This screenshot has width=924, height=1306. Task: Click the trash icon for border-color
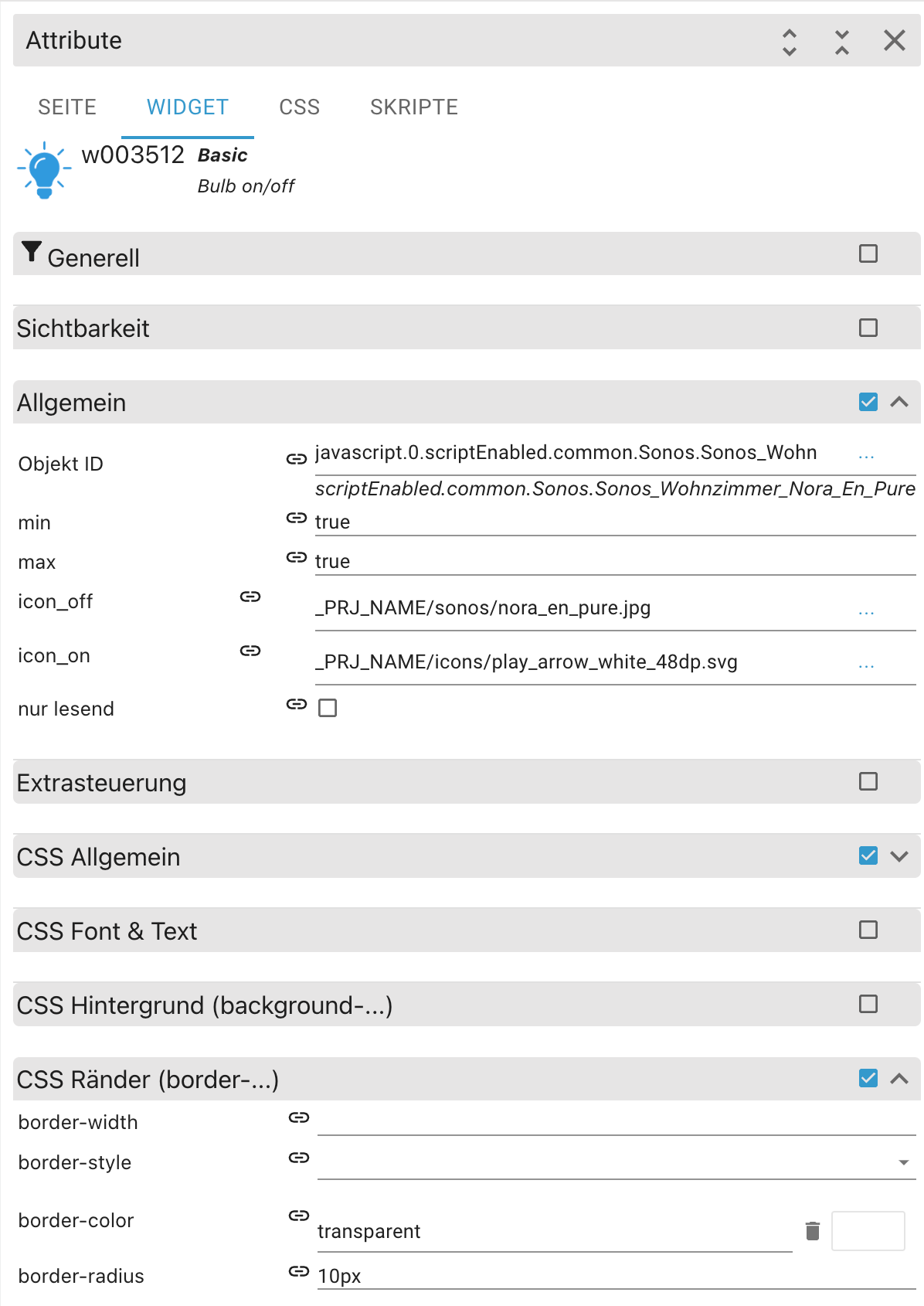pyautogui.click(x=813, y=1230)
